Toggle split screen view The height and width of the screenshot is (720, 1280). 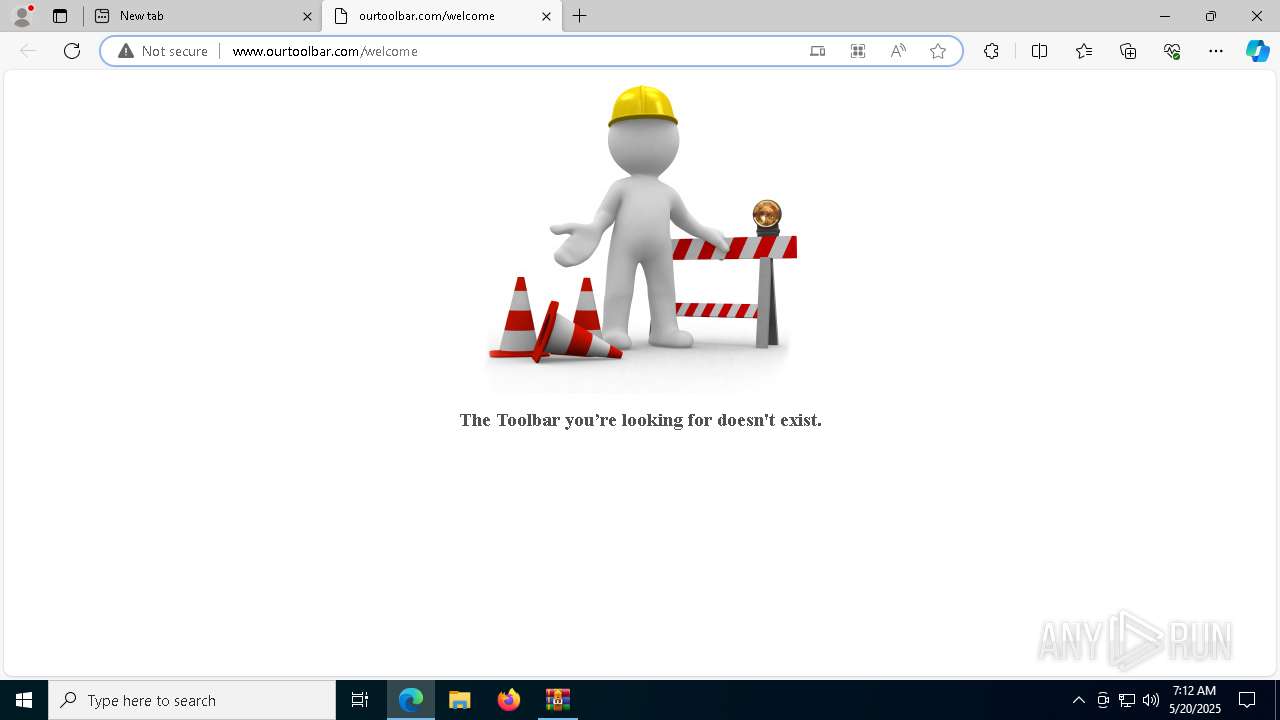click(1039, 51)
